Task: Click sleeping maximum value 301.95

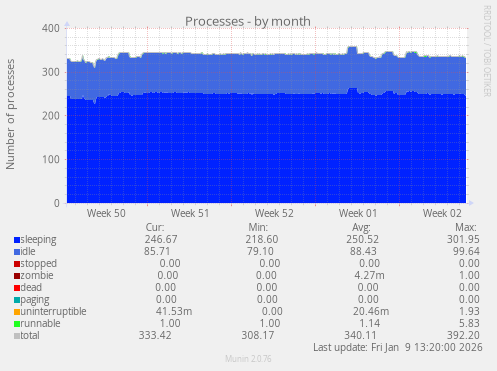Action: click(463, 239)
